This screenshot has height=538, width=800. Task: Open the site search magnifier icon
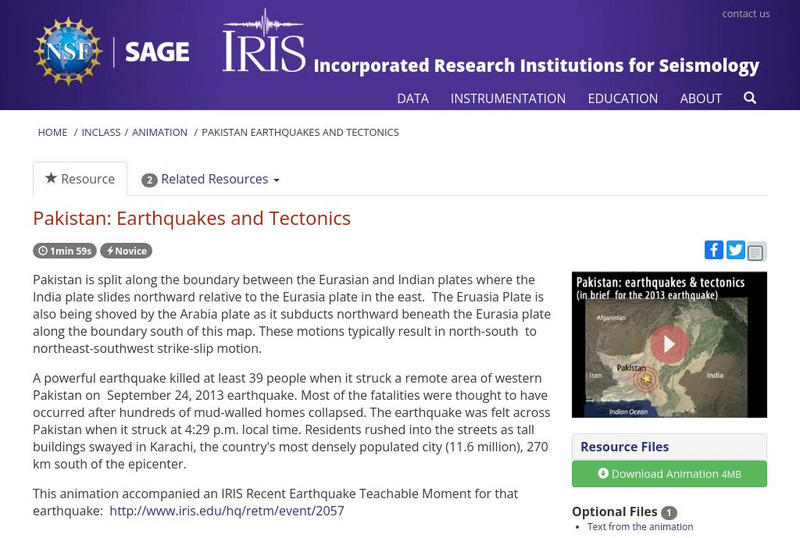pos(749,97)
